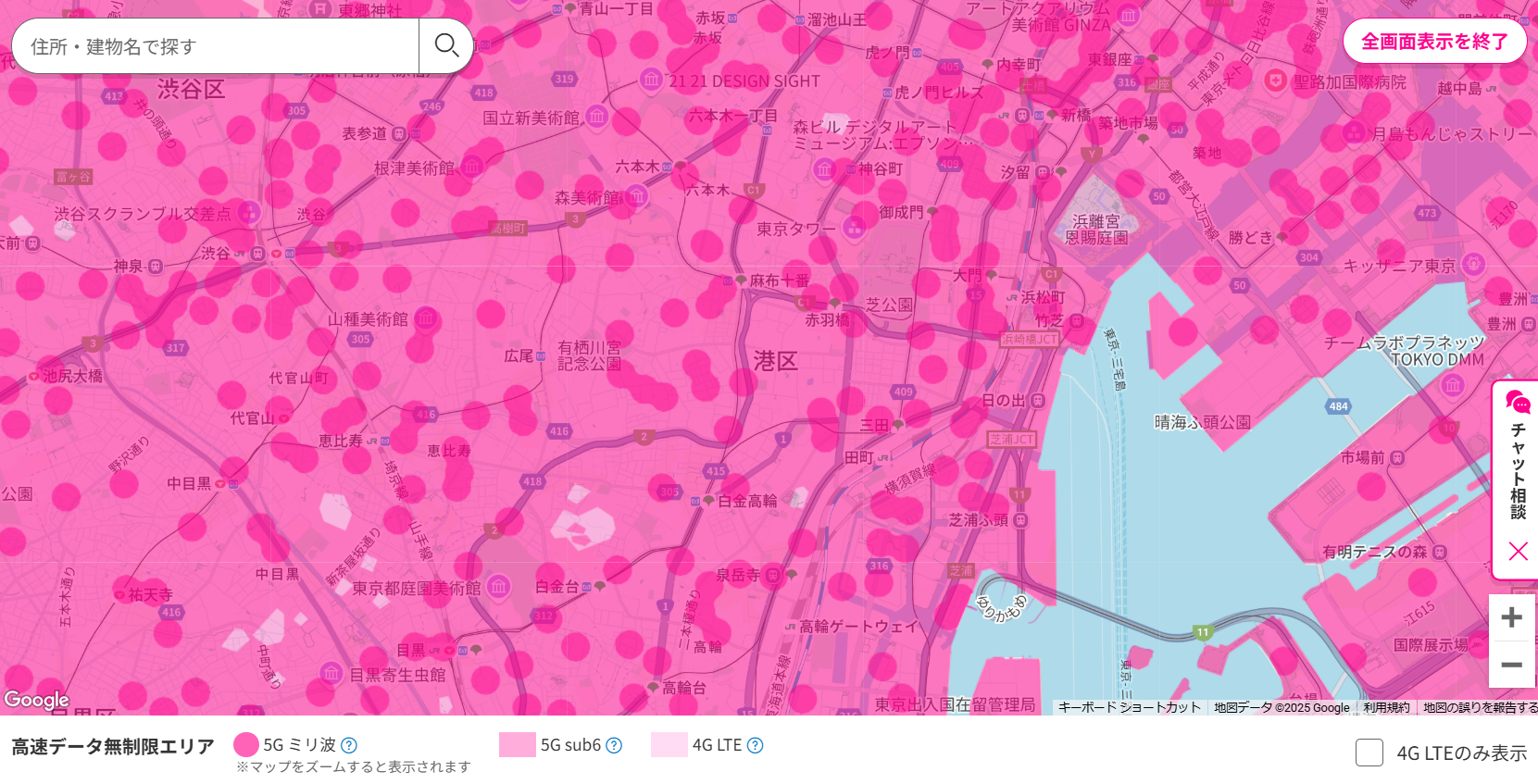Screen dimensions: 1538x784
Task: Select Meguro Parasitological Museum icon
Action: pos(331,674)
